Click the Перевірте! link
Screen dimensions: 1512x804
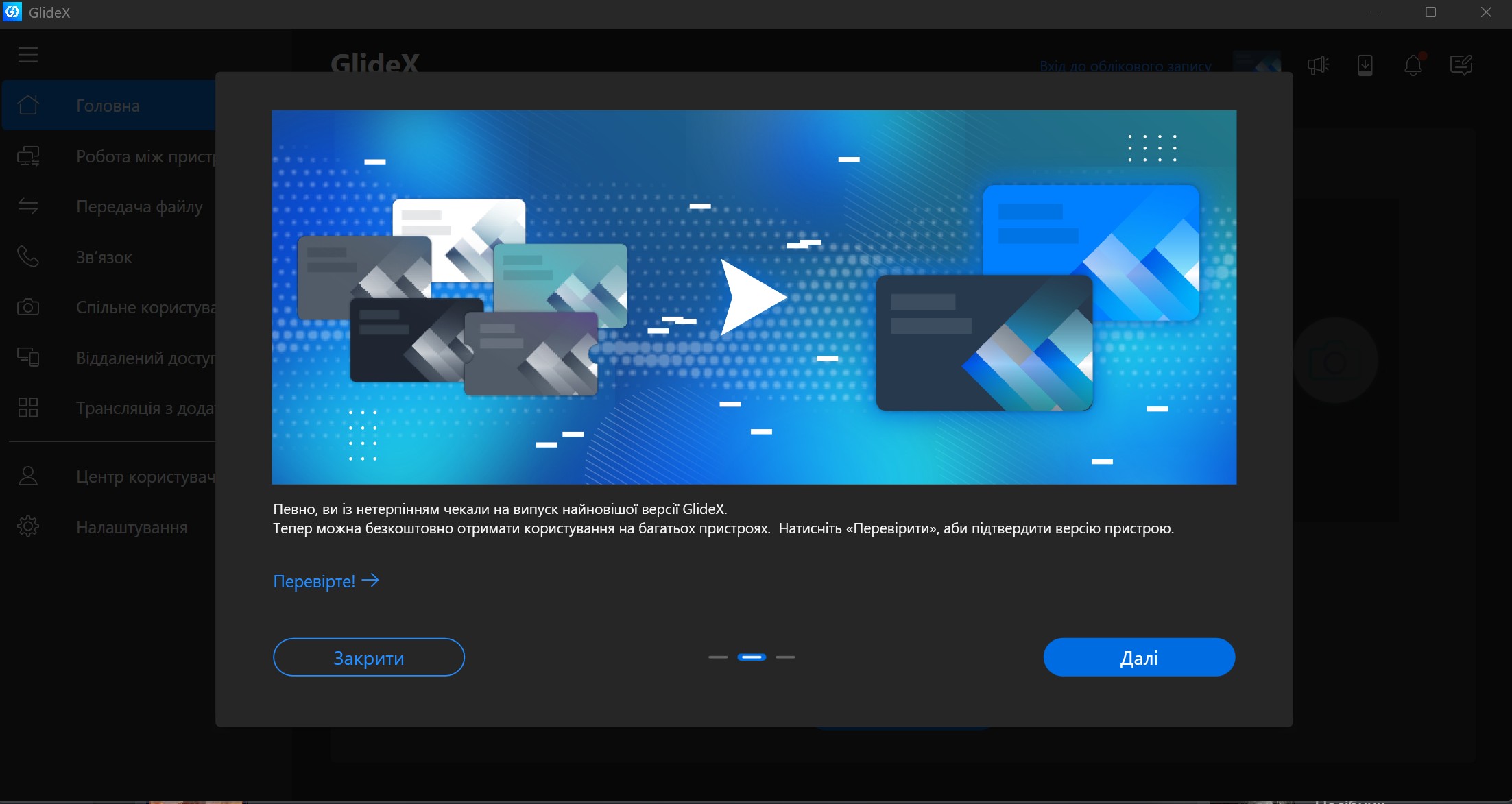[326, 581]
